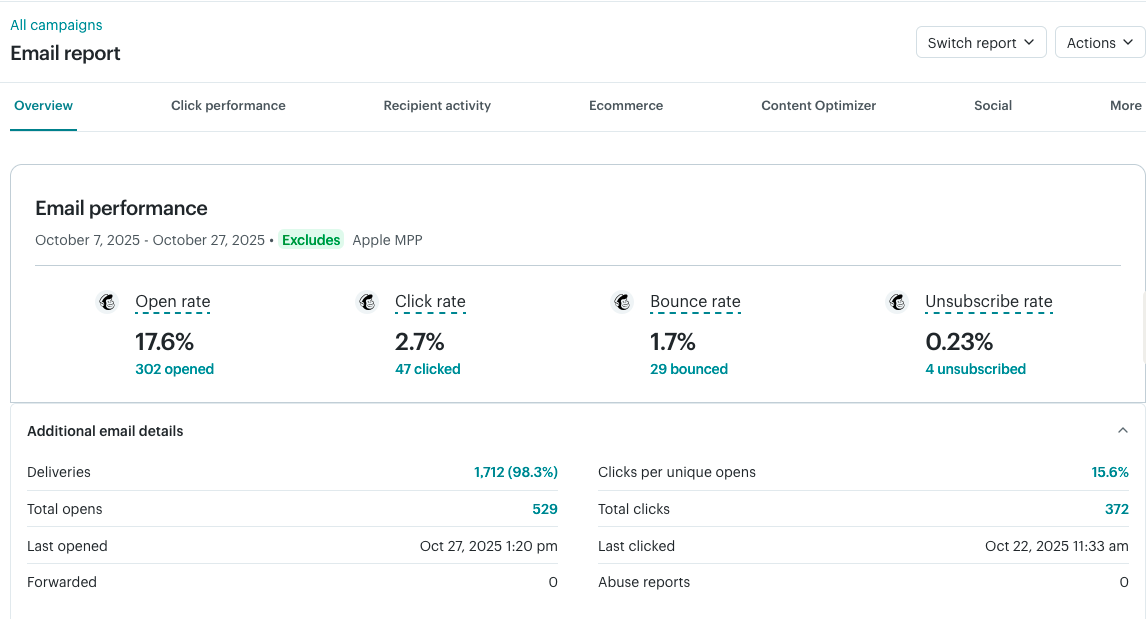View the 47 clicked contacts
The height and width of the screenshot is (619, 1146).
coord(427,369)
